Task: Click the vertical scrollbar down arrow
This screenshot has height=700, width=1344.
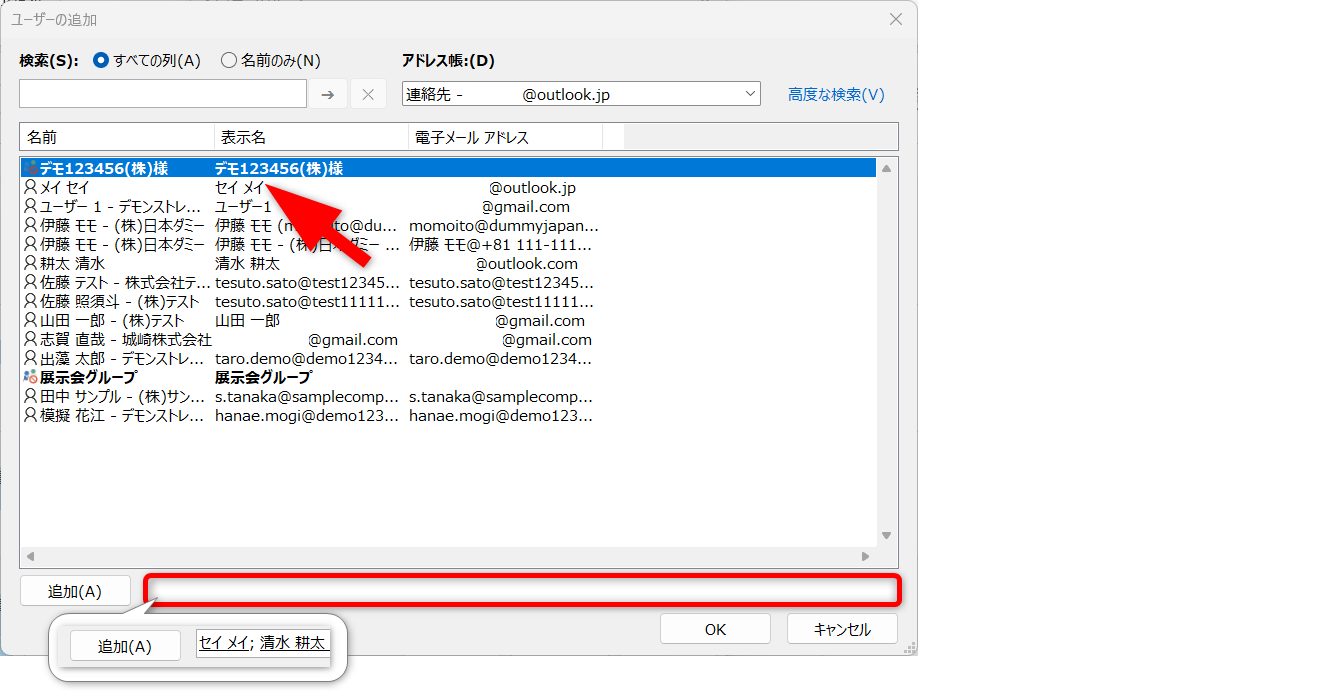Action: tap(886, 537)
